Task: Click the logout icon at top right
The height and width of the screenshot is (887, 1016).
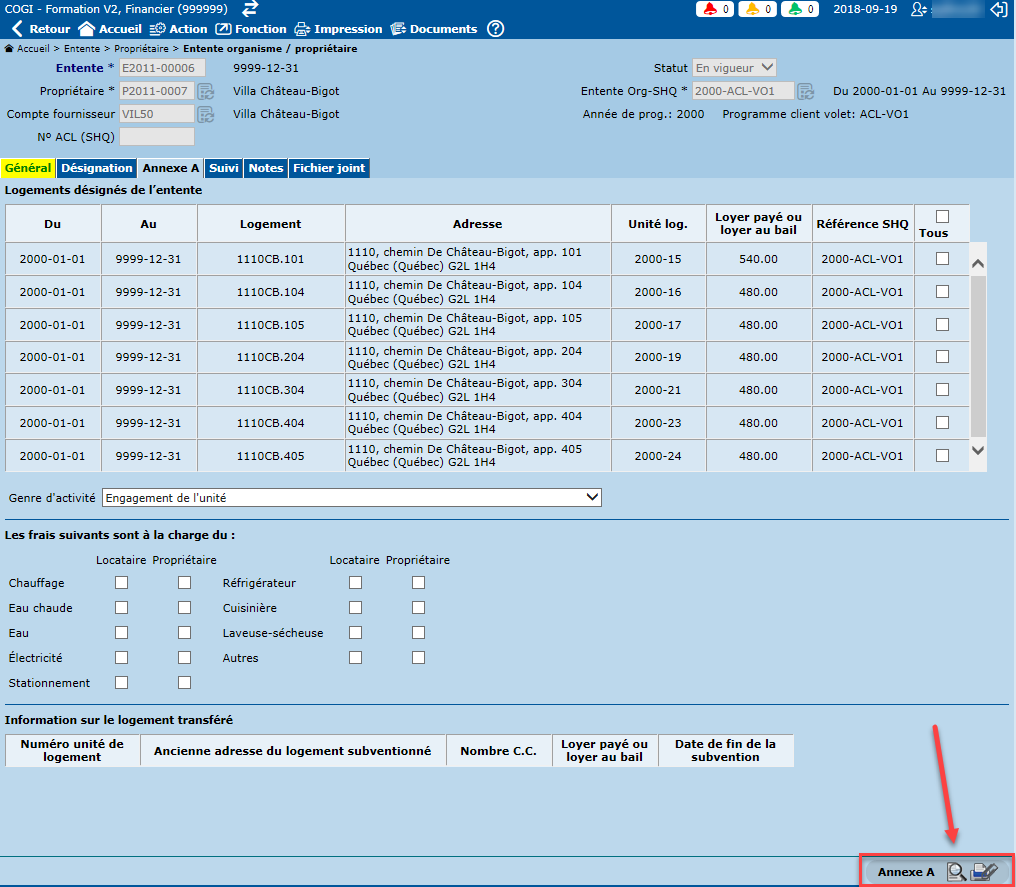Action: pos(998,9)
